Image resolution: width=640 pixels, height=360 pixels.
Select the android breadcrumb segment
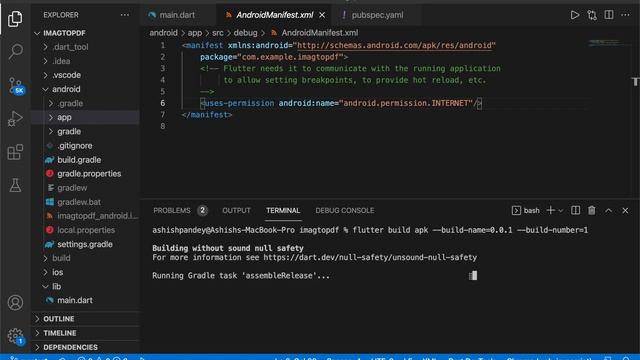[163, 33]
